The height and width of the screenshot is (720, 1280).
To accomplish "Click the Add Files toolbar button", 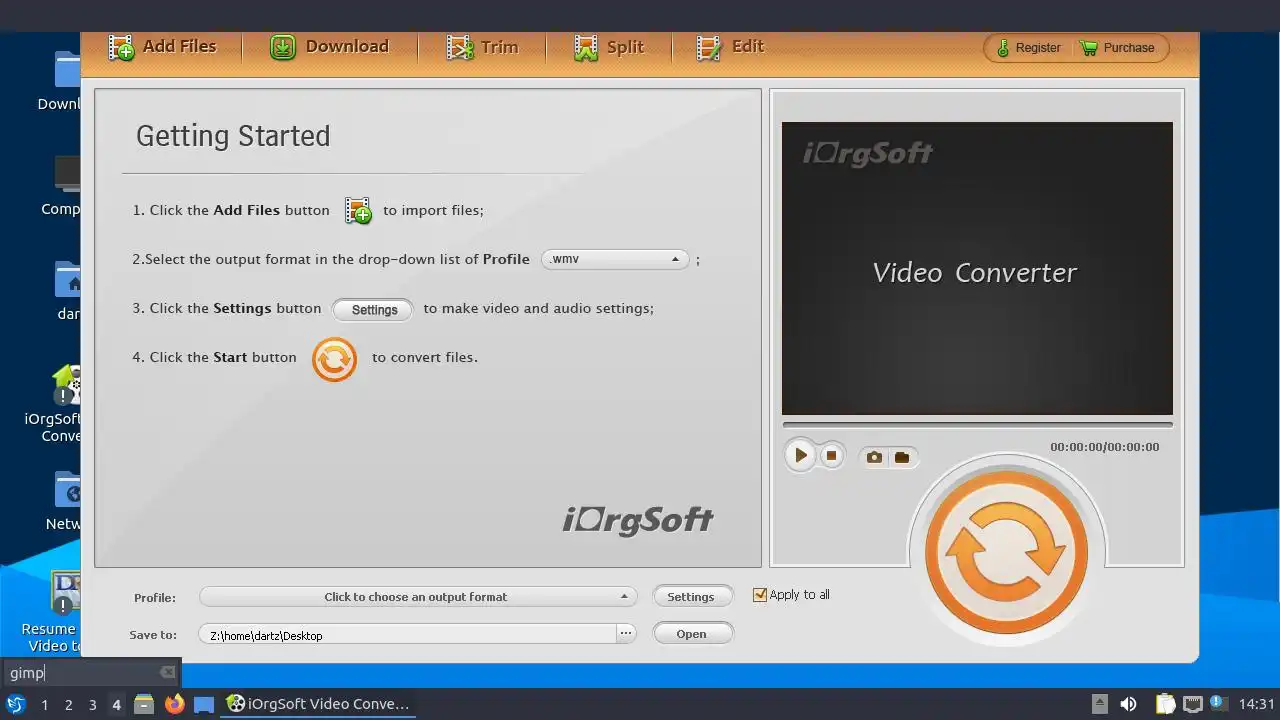I will click(163, 47).
